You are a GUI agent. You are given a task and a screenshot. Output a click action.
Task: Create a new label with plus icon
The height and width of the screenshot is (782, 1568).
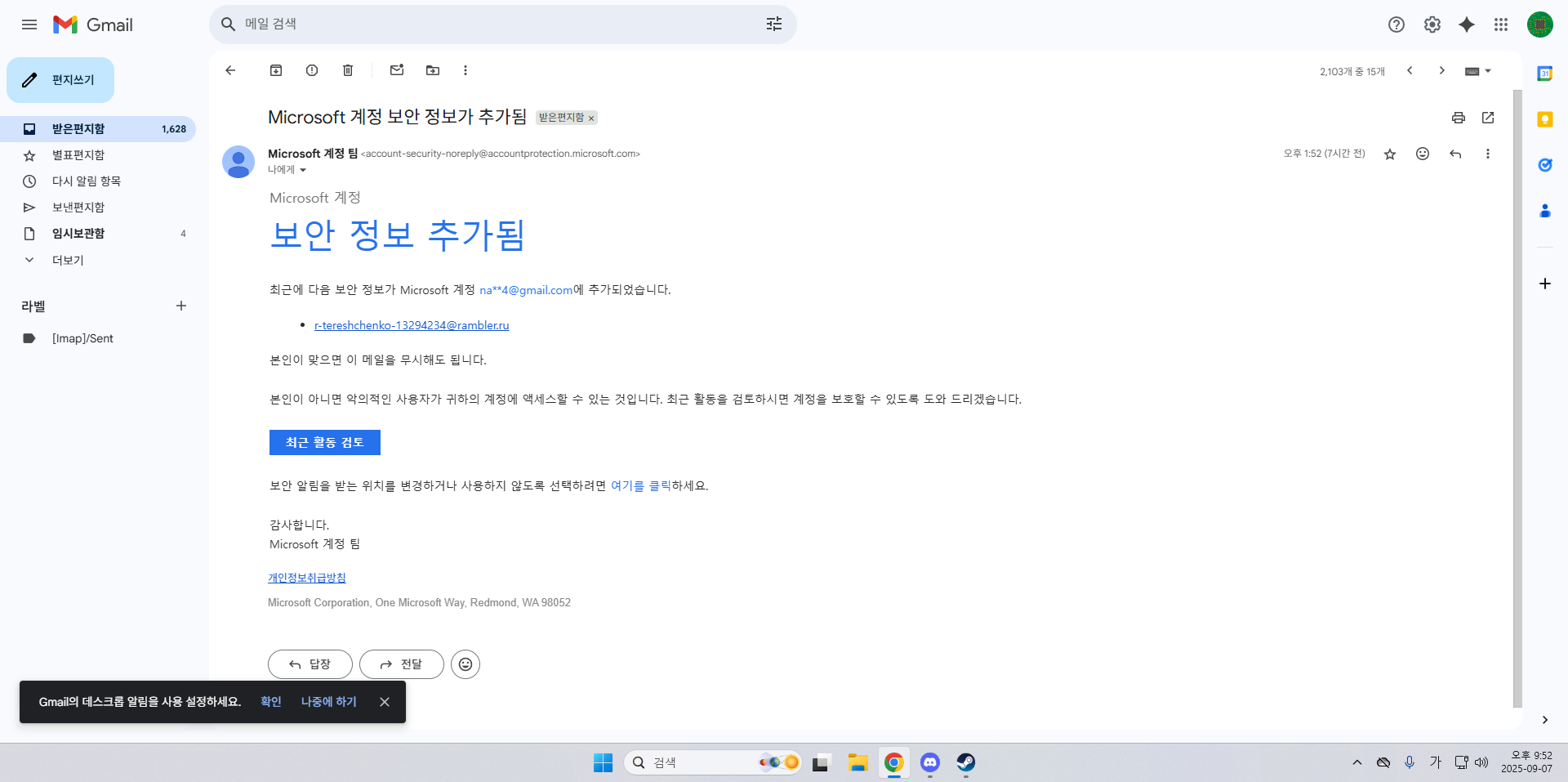(x=181, y=306)
